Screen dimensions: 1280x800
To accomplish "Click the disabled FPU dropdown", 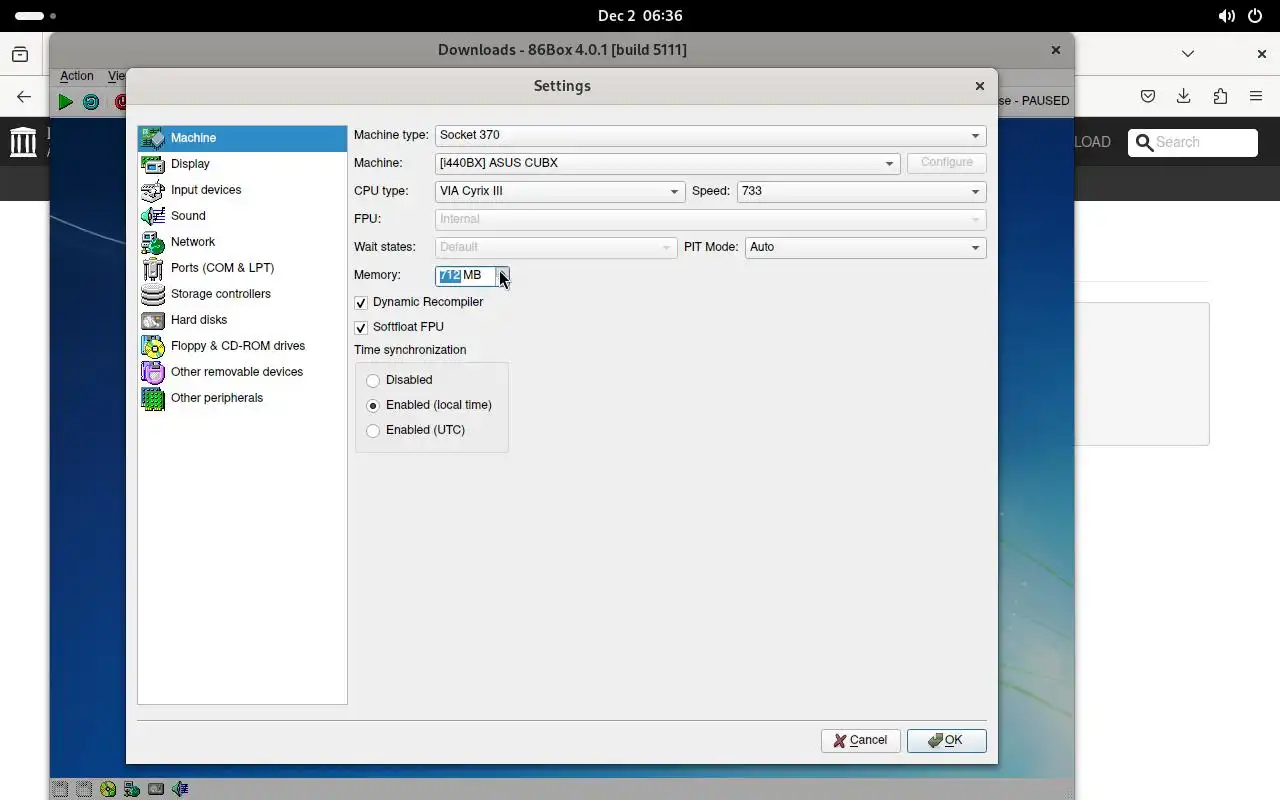I will [711, 219].
